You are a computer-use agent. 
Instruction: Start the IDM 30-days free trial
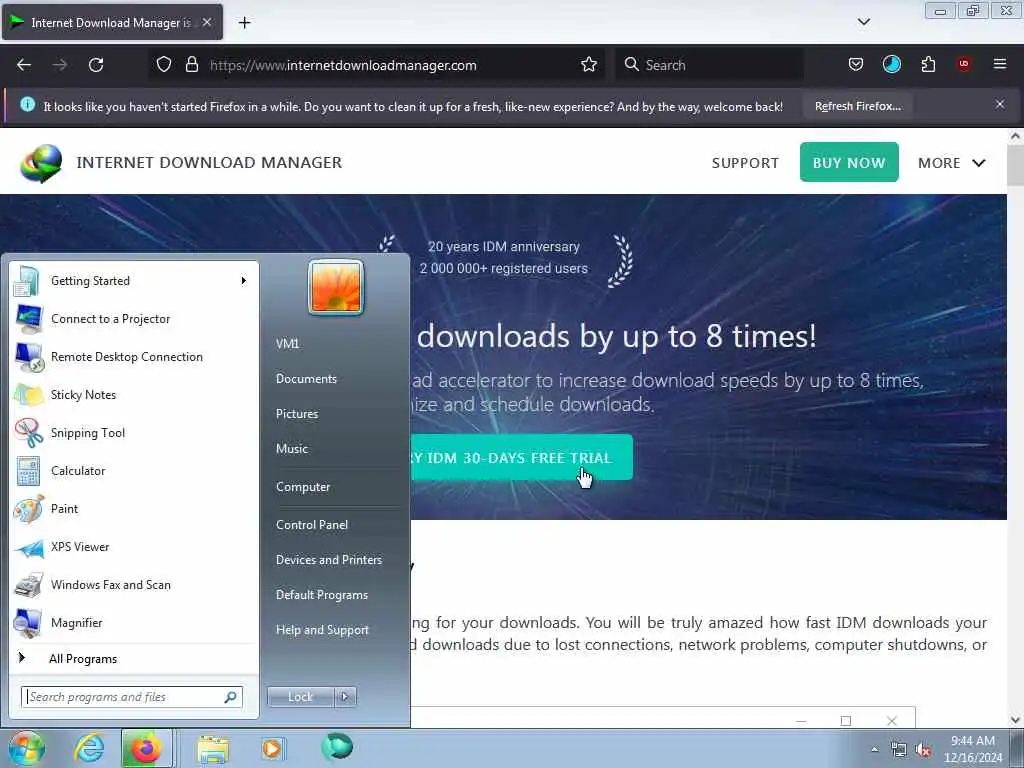coord(521,457)
